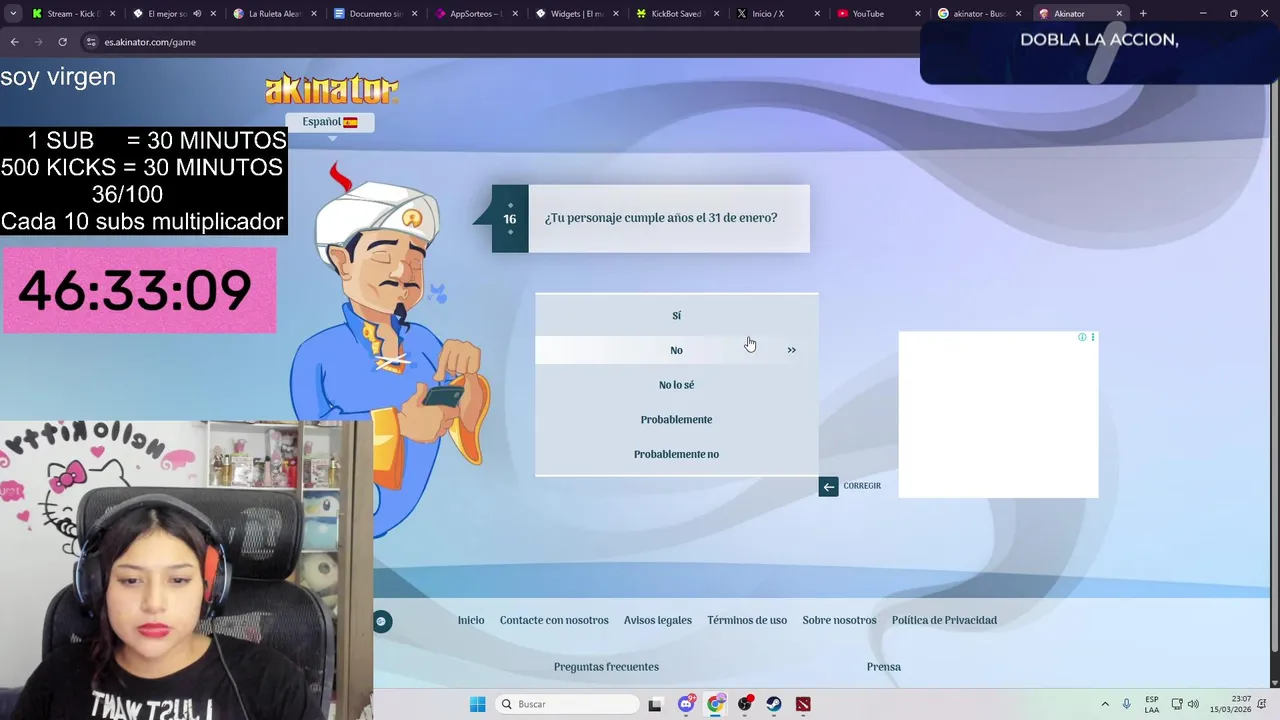Click the Corregir back arrow icon
The height and width of the screenshot is (720, 1280).
(x=828, y=487)
